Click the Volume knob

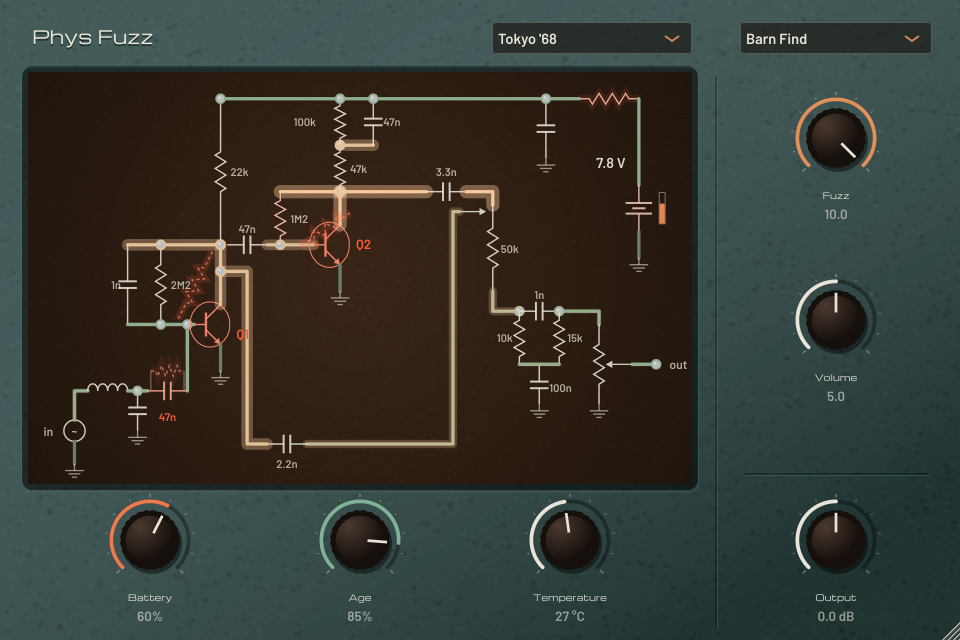click(836, 320)
